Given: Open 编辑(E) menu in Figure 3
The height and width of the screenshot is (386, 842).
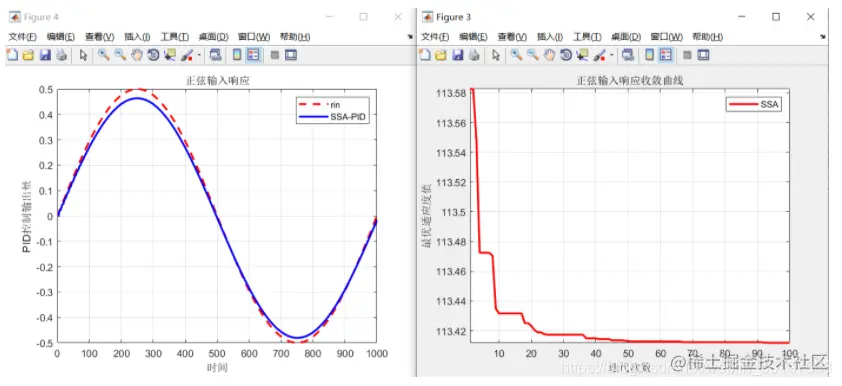Looking at the screenshot, I should click(x=474, y=37).
